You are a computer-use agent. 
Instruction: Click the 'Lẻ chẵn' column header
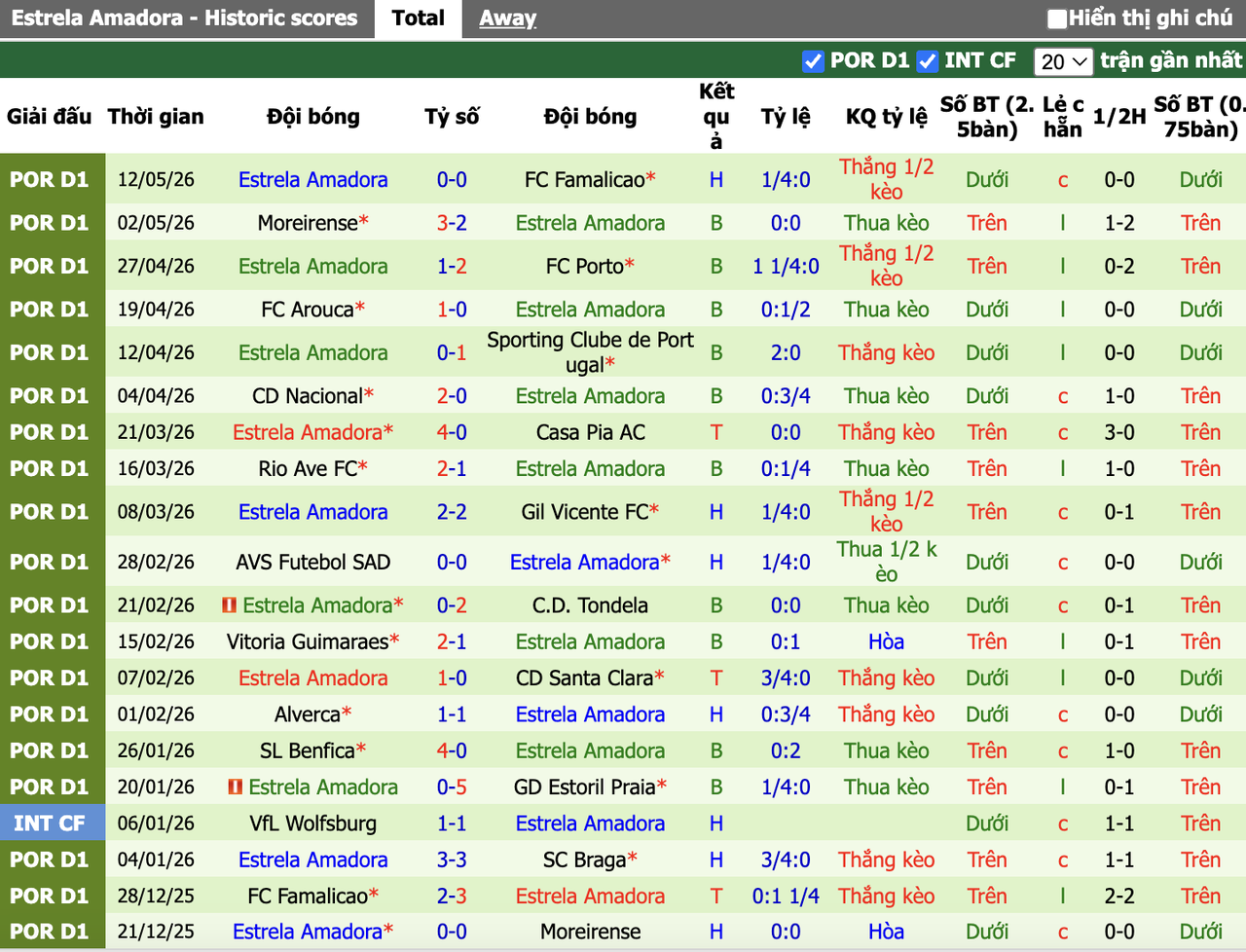1063,117
